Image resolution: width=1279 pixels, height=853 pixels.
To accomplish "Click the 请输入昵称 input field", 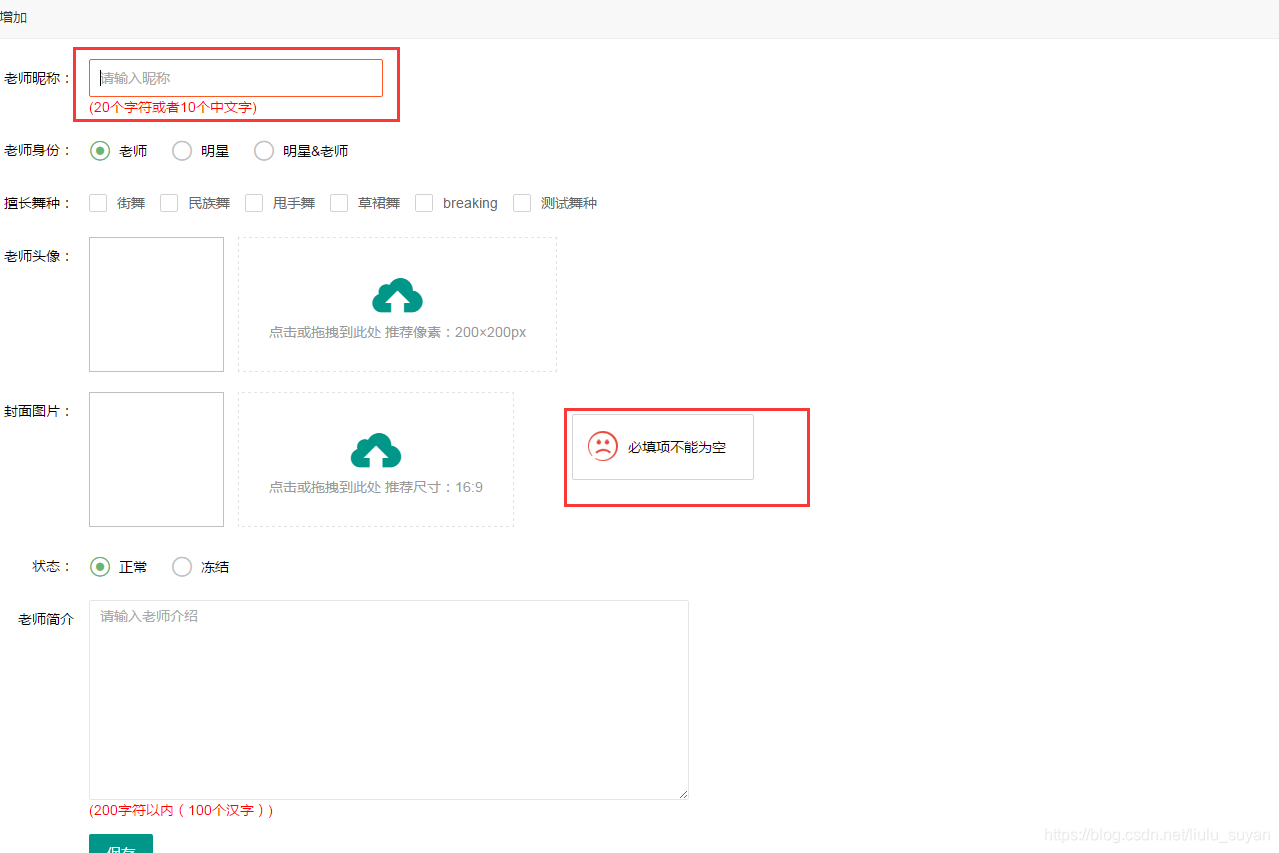I will pos(235,77).
